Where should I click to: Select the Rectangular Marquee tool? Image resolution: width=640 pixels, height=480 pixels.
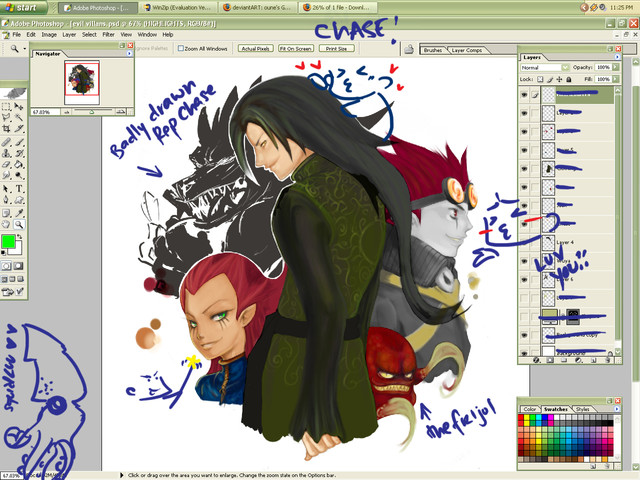point(6,107)
